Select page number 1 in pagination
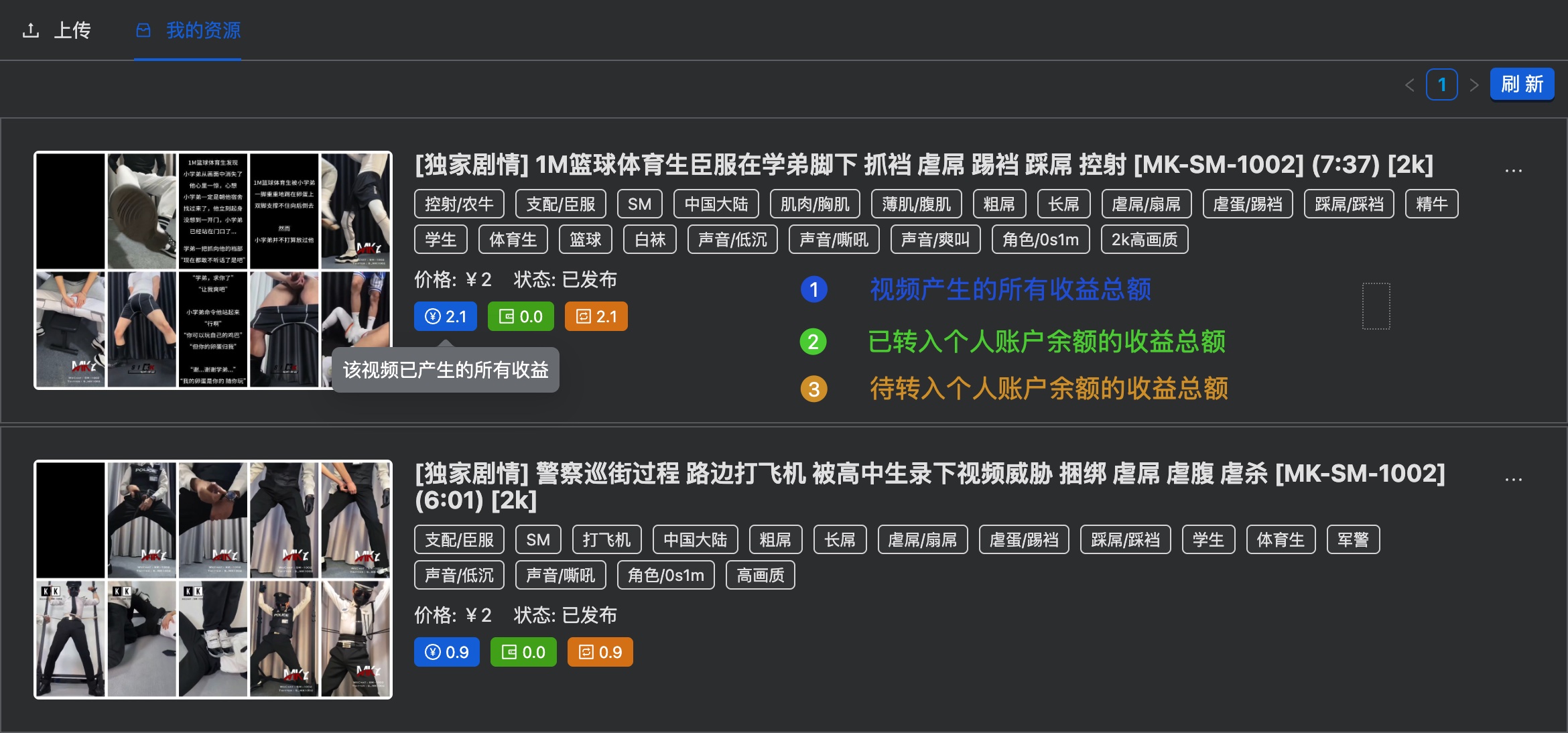Image resolution: width=1568 pixels, height=733 pixels. (x=1441, y=84)
